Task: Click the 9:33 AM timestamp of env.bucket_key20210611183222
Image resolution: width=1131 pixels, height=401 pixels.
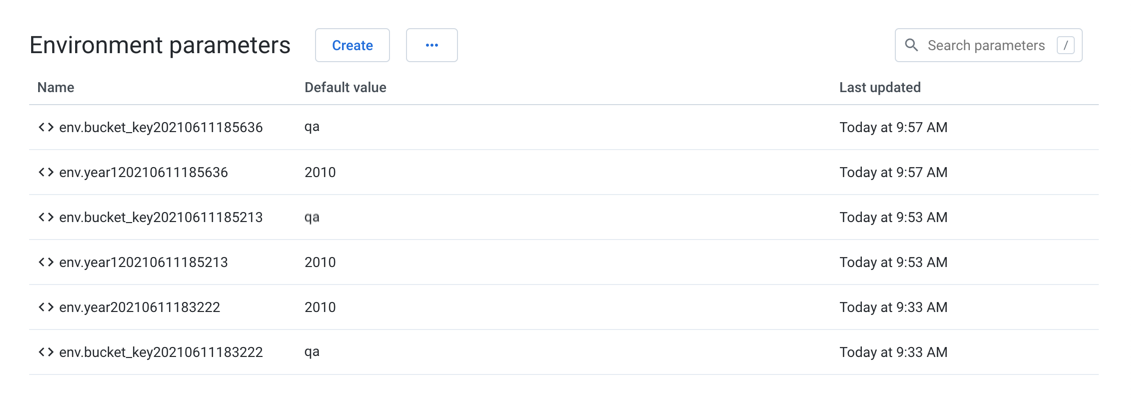Action: point(893,352)
